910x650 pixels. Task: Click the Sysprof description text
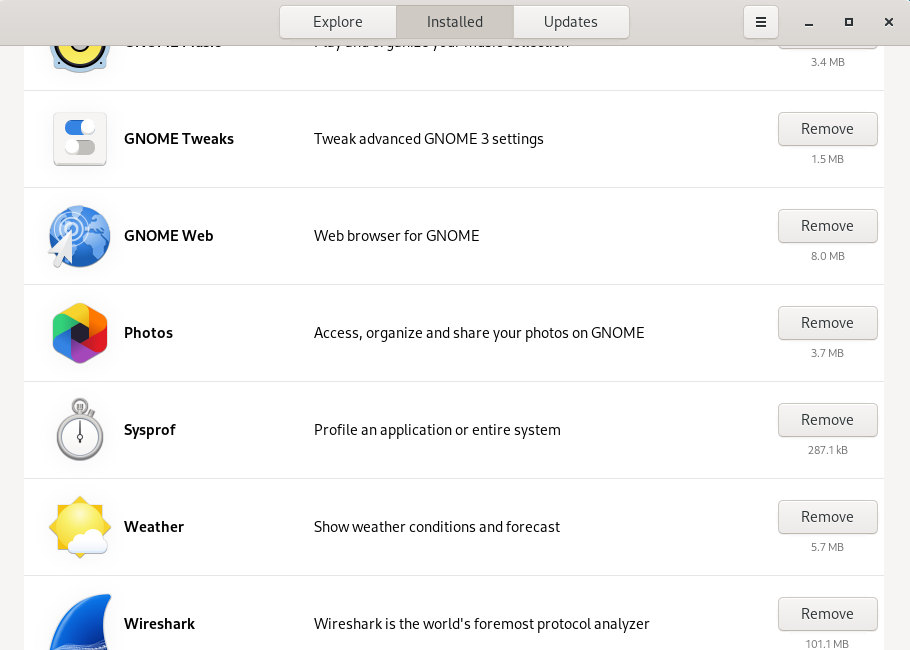click(x=437, y=430)
